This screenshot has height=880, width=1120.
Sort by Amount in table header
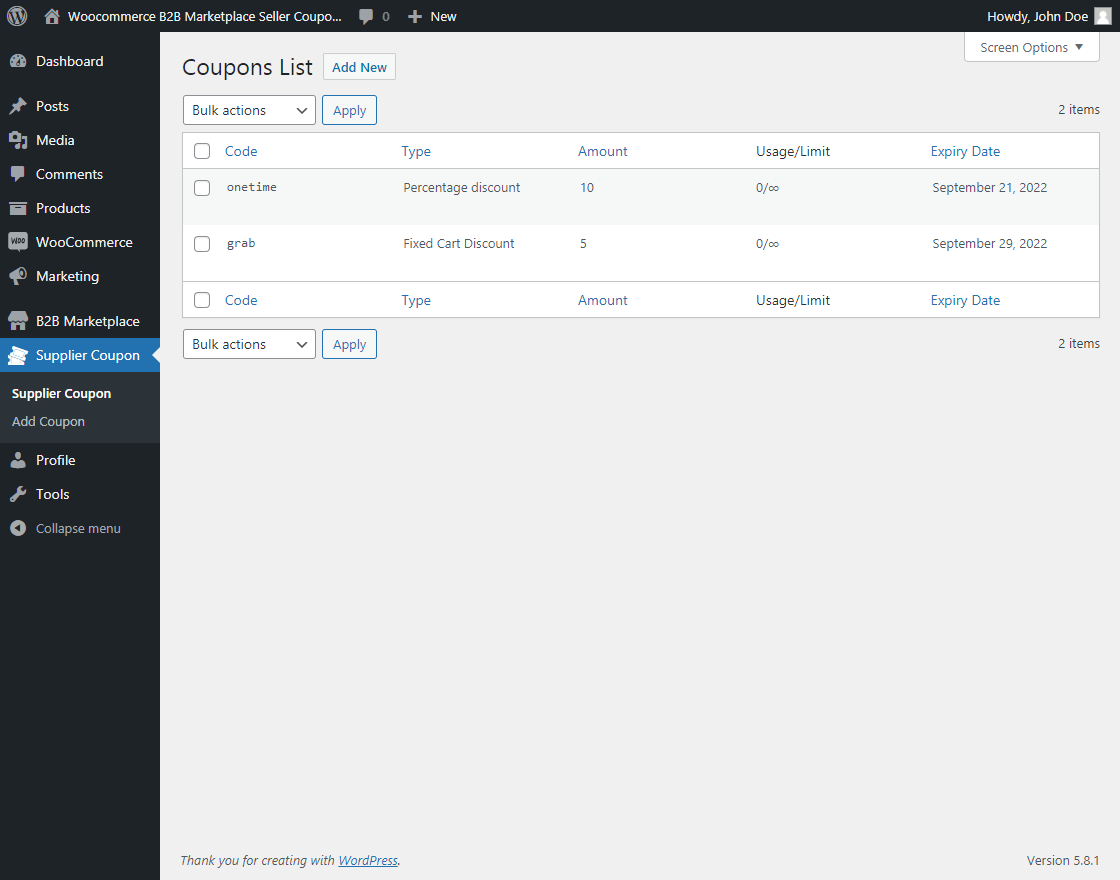[602, 151]
